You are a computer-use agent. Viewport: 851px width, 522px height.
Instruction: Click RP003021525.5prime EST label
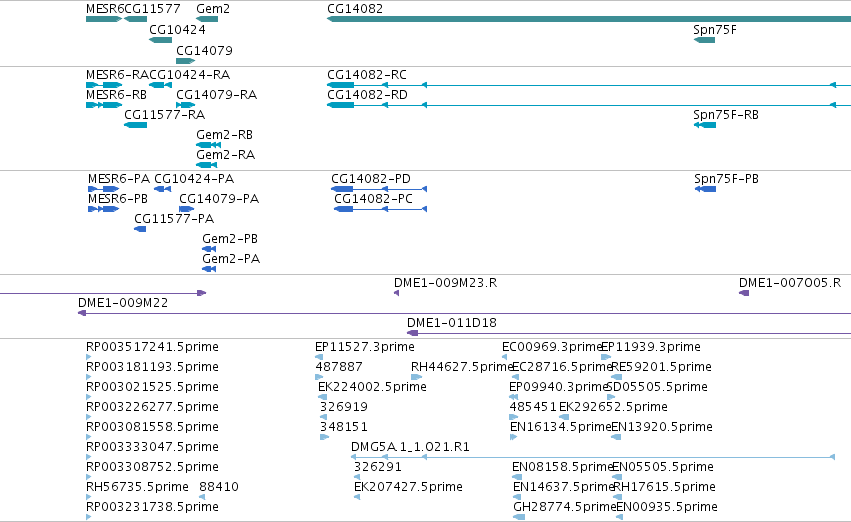153,387
